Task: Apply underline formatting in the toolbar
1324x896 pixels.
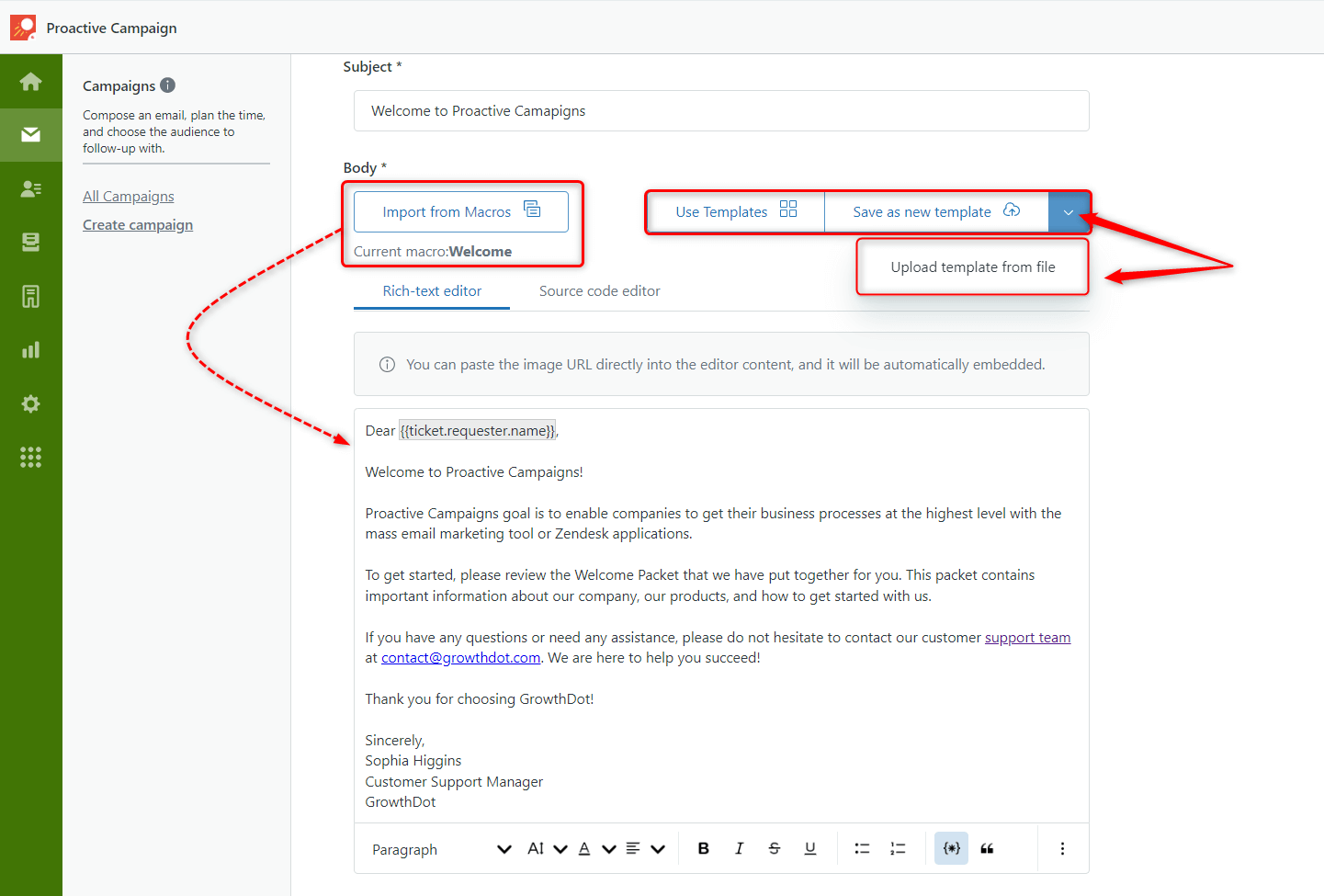Action: pyautogui.click(x=809, y=848)
